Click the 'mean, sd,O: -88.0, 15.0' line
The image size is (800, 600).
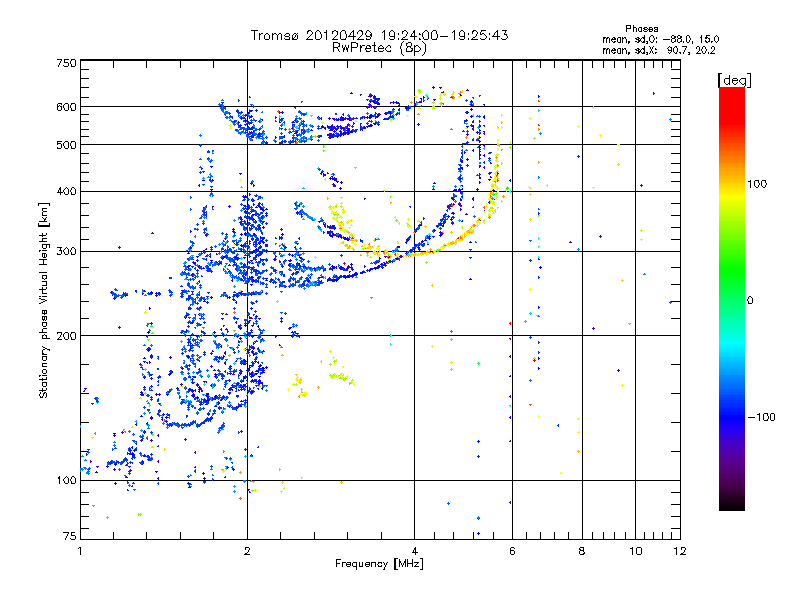[x=660, y=39]
